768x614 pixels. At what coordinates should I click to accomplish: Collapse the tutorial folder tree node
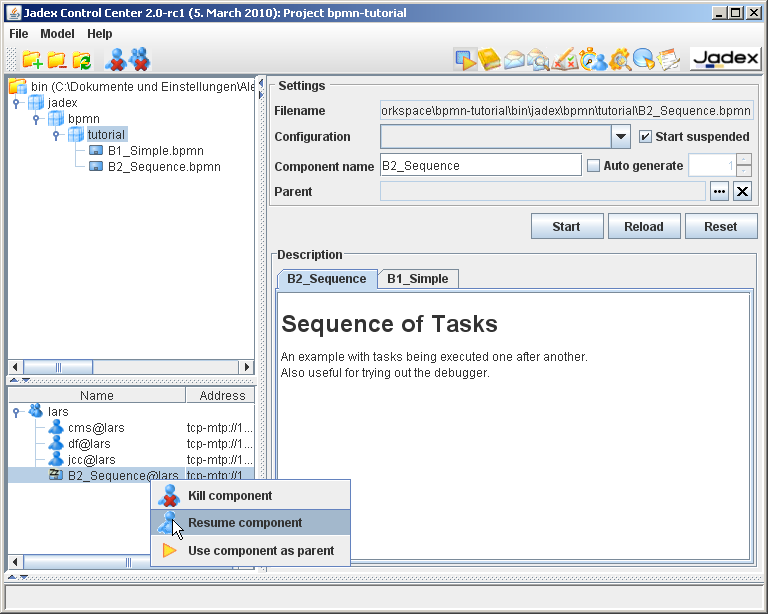pos(57,135)
